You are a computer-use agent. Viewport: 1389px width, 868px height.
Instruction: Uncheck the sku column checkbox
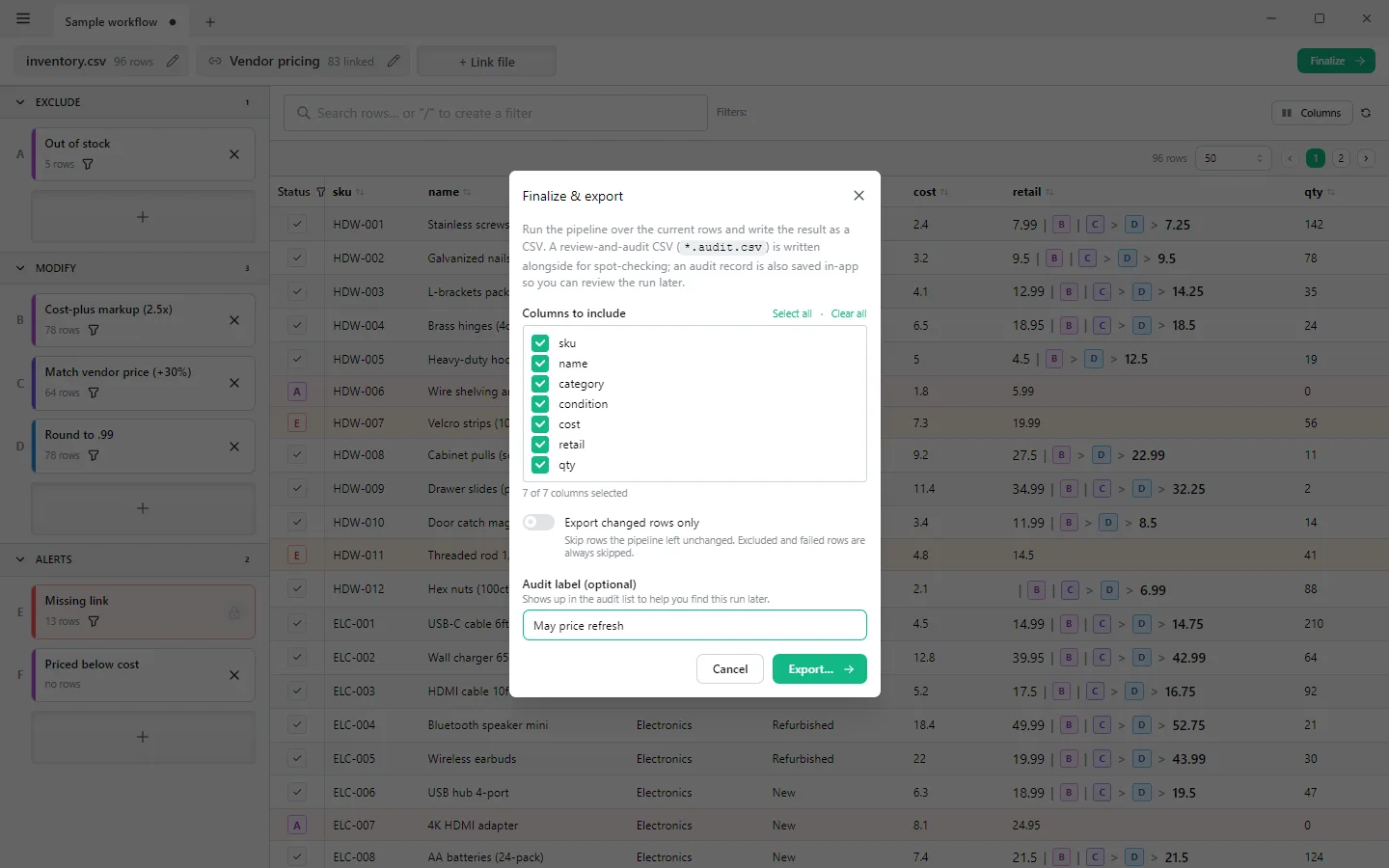tap(540, 343)
